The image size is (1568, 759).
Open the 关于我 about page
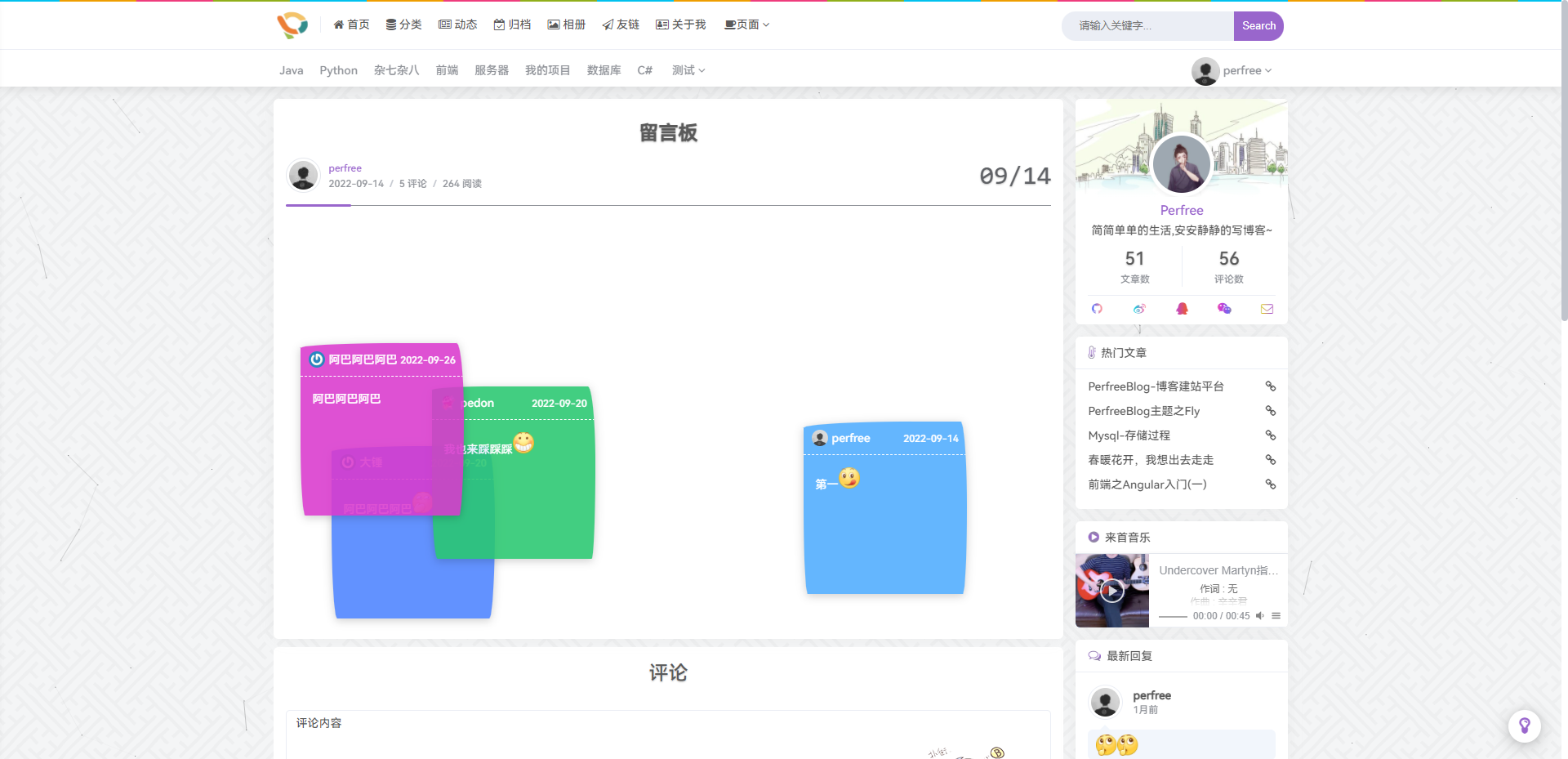pyautogui.click(x=681, y=25)
